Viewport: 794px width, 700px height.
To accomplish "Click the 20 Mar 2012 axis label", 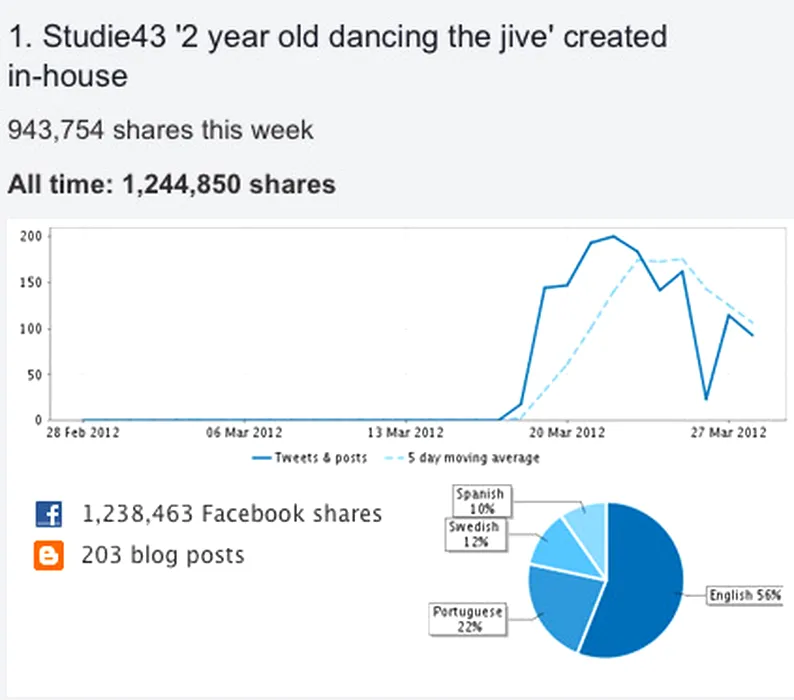I will (x=567, y=433).
